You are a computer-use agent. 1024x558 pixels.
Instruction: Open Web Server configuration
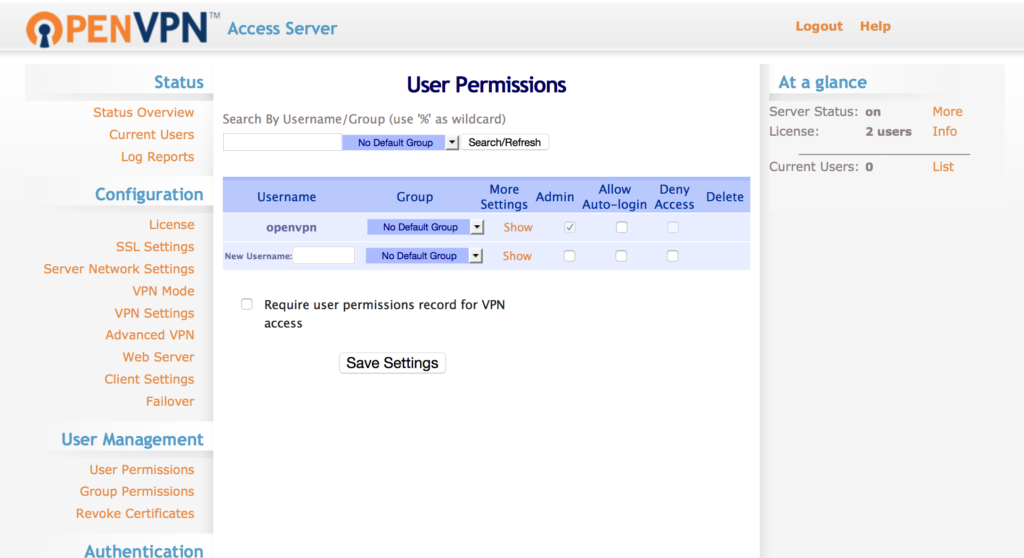[x=158, y=357]
